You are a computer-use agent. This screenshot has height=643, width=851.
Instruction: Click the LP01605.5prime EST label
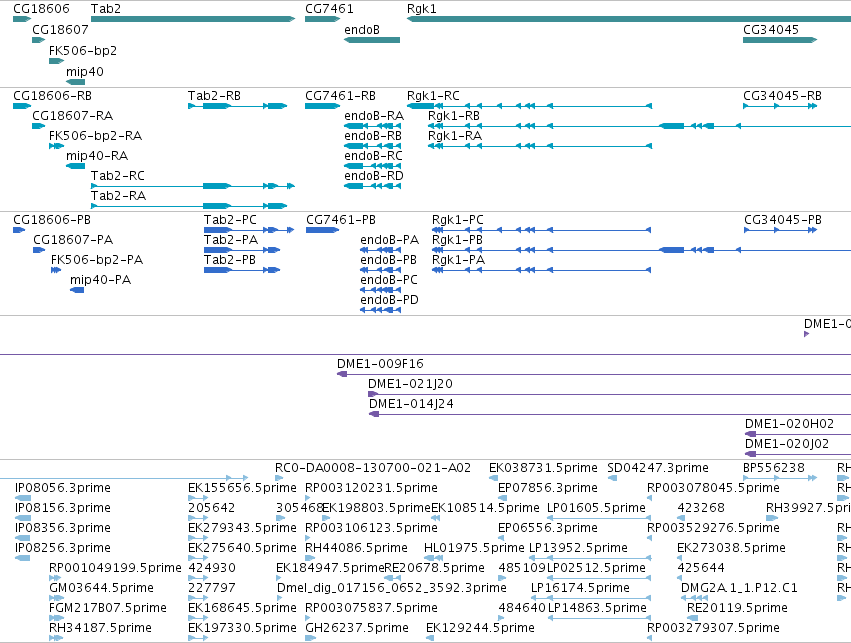(596, 508)
